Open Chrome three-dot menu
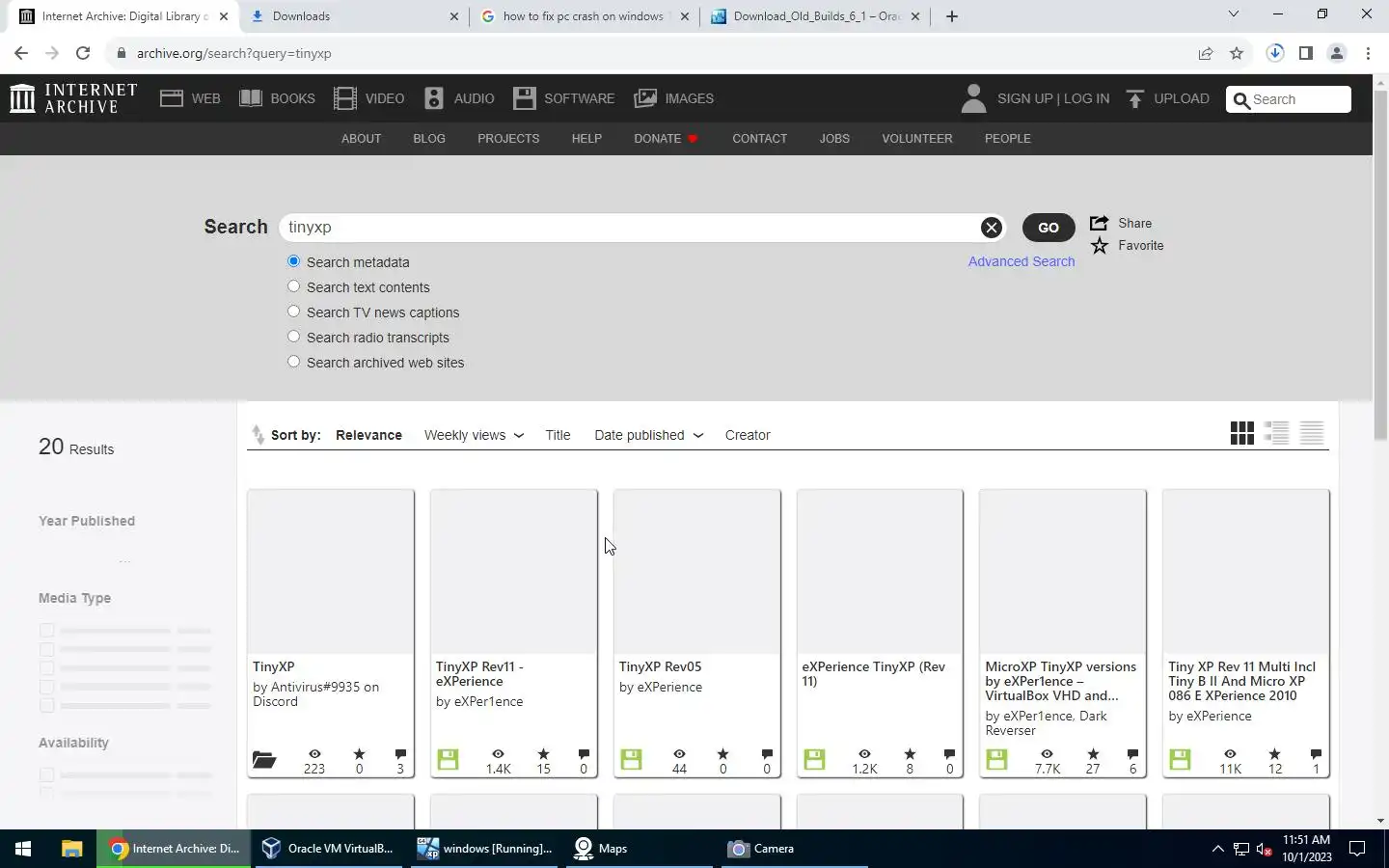This screenshot has width=1389, height=868. tap(1368, 53)
